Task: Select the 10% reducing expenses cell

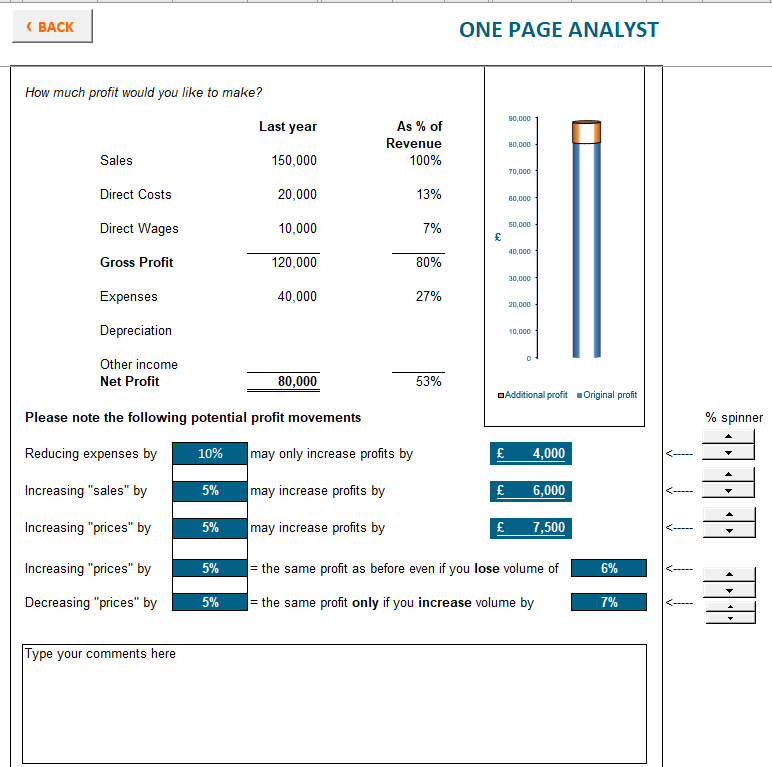Action: (x=210, y=454)
